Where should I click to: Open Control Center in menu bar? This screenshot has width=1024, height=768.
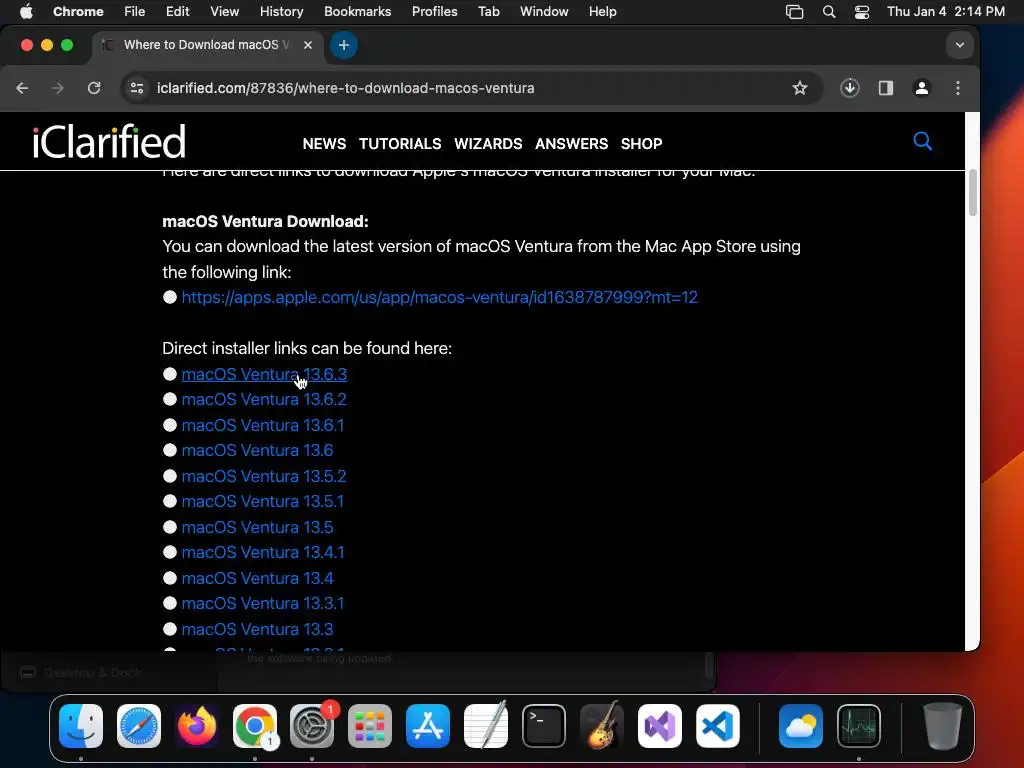tap(861, 12)
